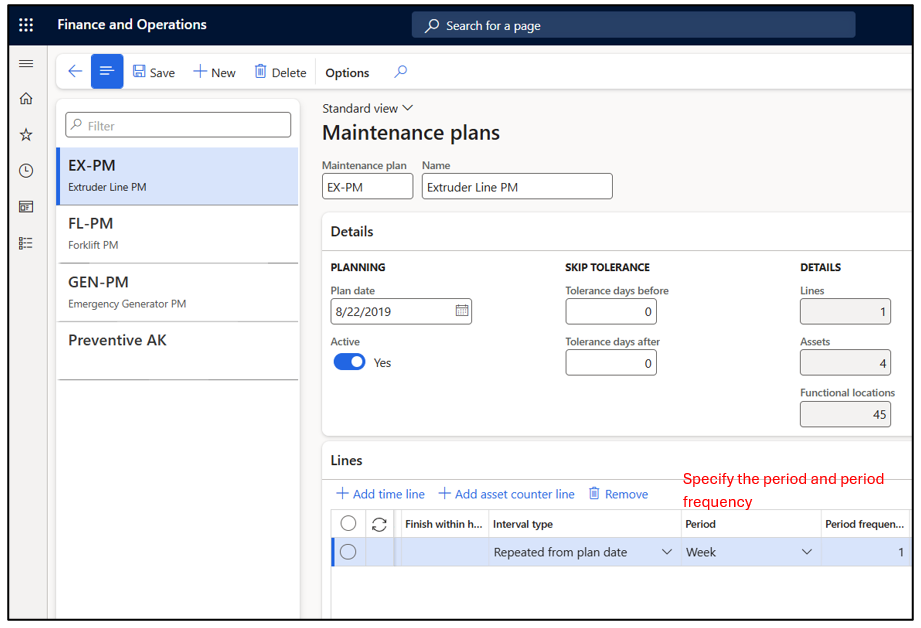Toggle the Active switch
Image resolution: width=921 pixels, height=628 pixels.
click(x=349, y=362)
